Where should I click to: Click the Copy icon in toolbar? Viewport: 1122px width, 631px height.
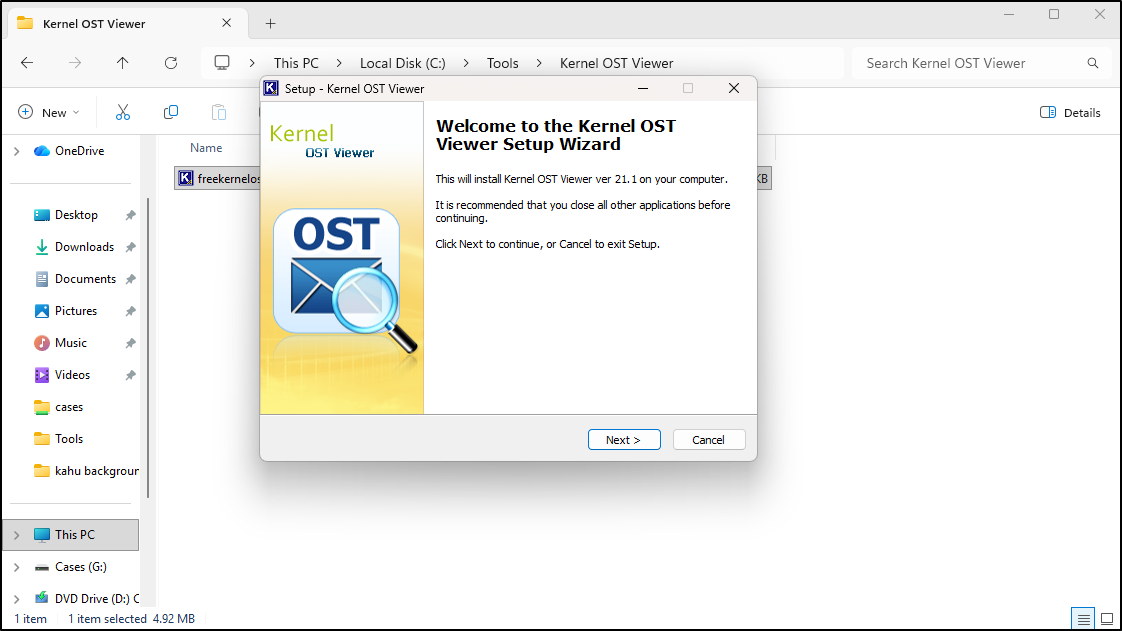[171, 112]
